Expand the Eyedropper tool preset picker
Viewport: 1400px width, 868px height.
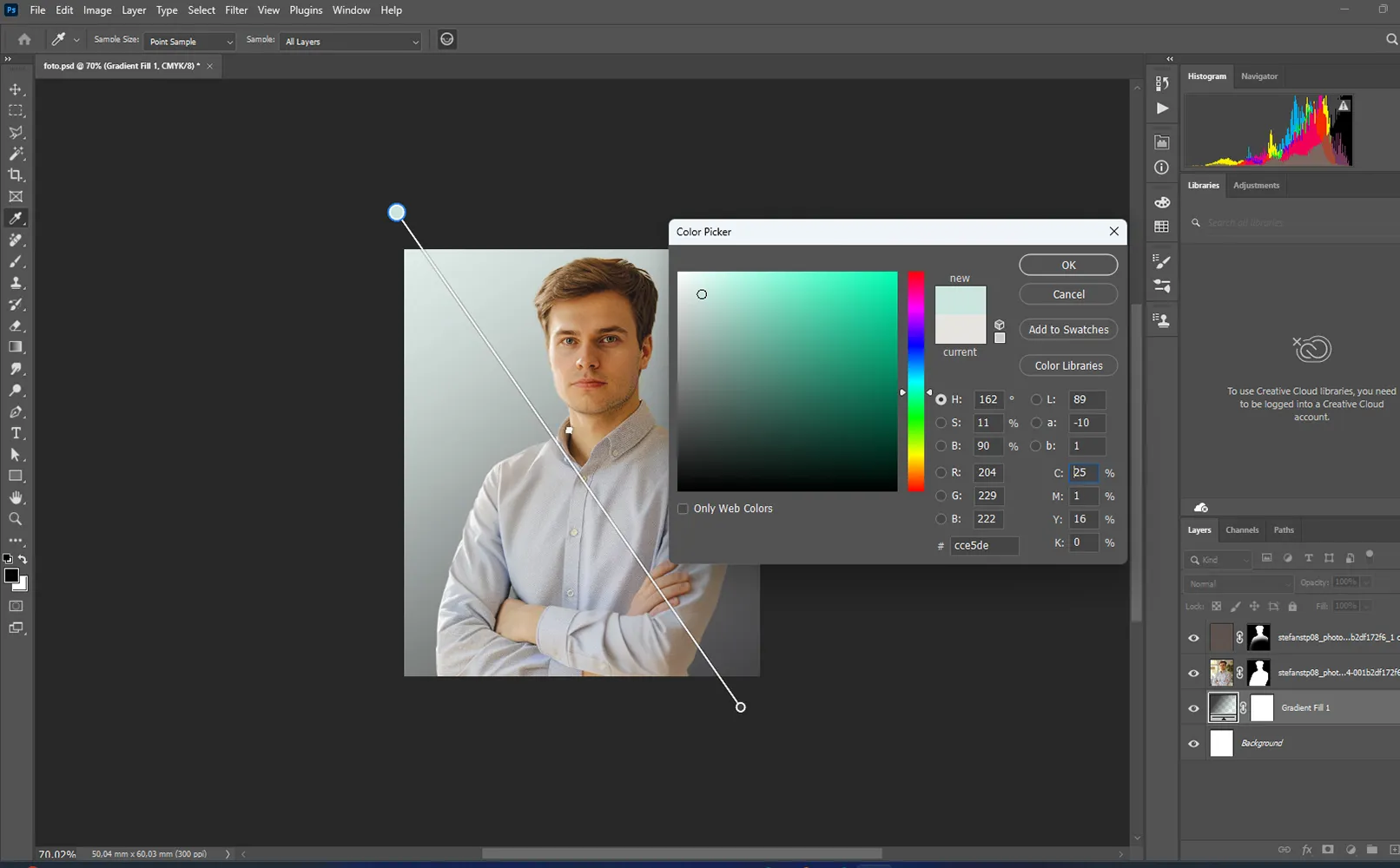pos(76,40)
